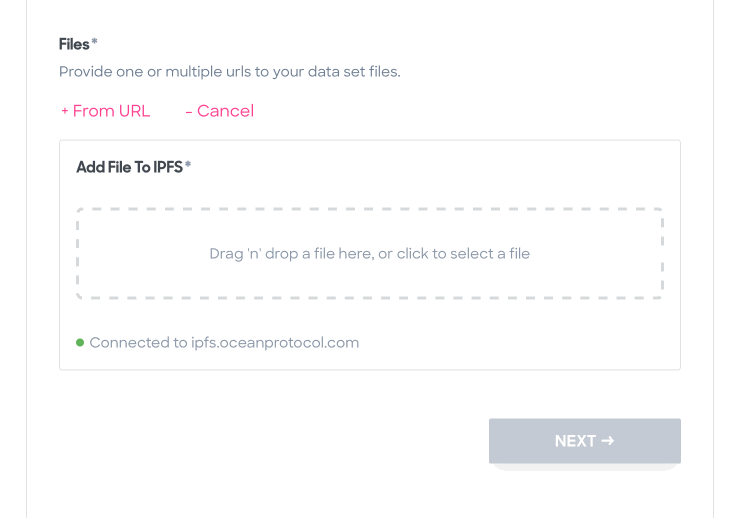Click the dashed border of the dropzone

(370, 208)
